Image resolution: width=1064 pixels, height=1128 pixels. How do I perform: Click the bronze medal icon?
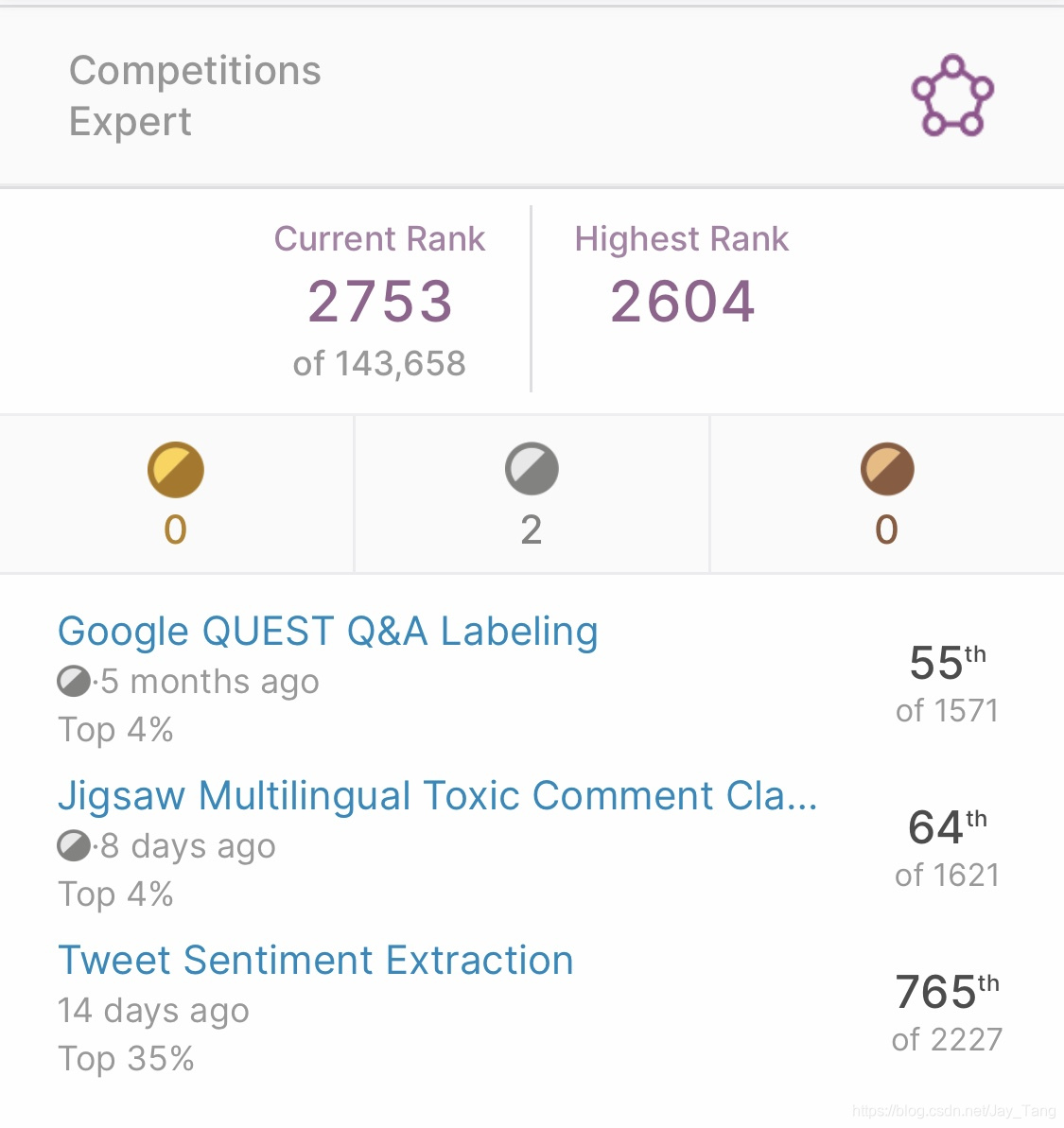pos(887,469)
